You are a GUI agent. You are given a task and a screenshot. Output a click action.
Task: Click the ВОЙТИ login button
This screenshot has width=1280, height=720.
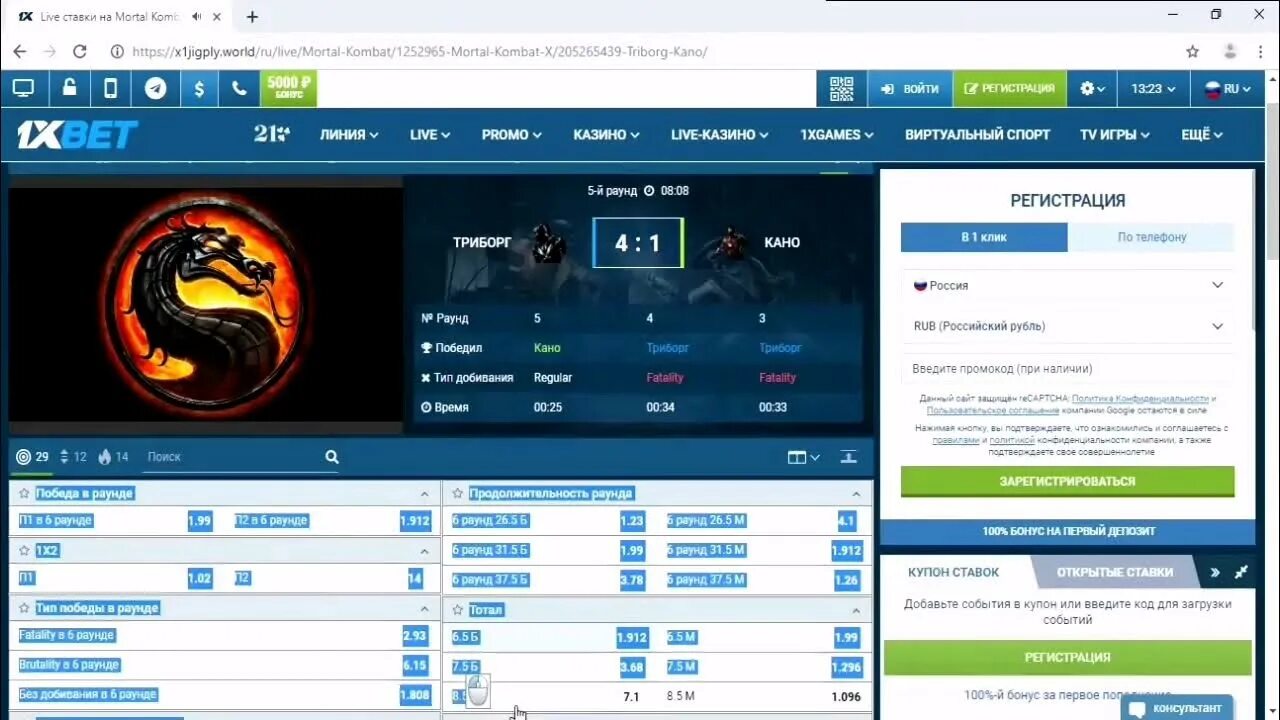(x=909, y=88)
